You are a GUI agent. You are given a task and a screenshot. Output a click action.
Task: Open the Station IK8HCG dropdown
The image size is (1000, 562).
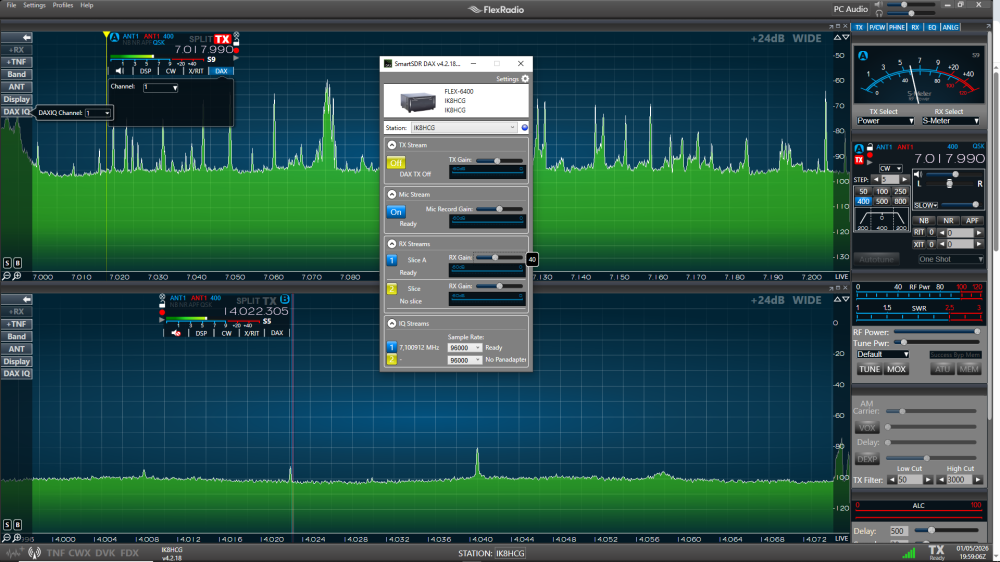[464, 128]
